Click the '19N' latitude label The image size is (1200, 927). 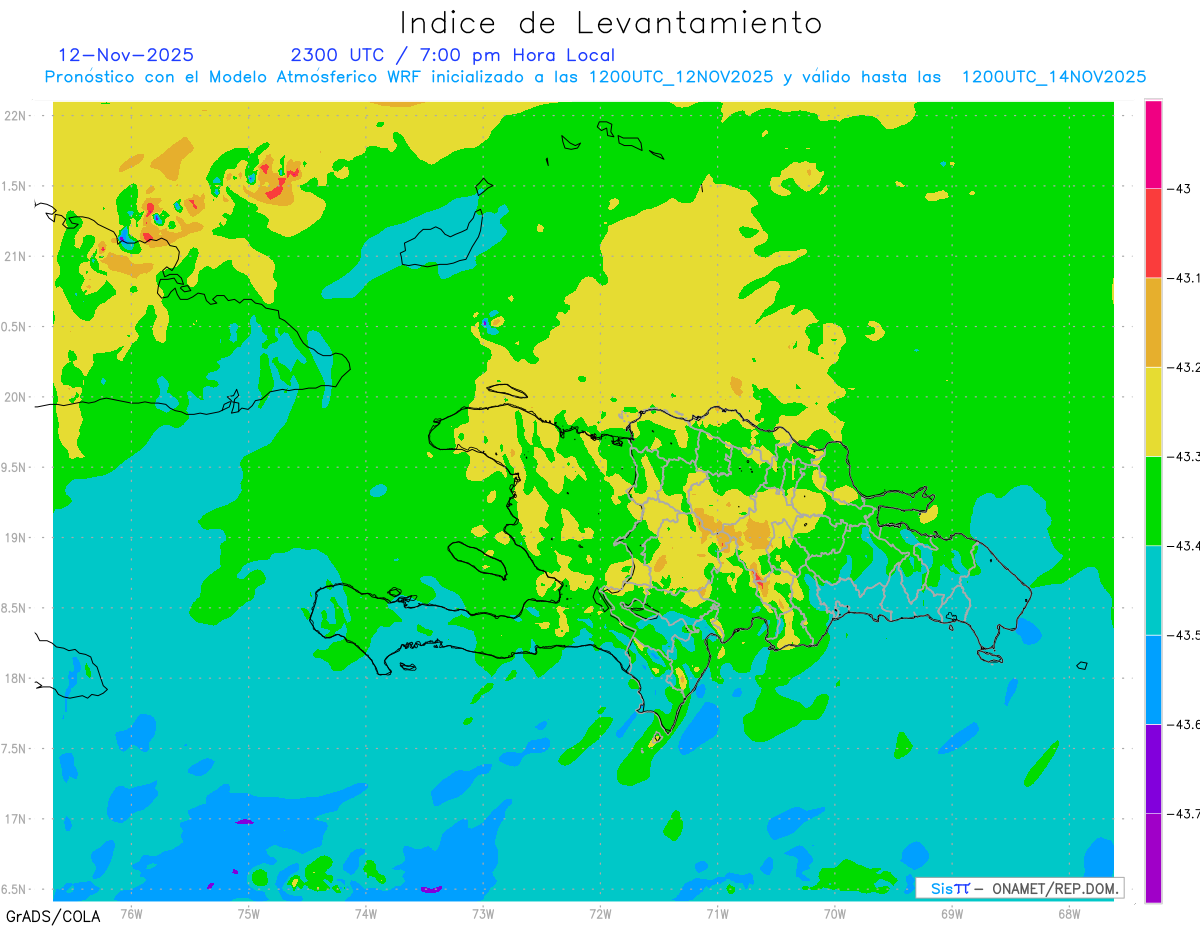(17, 538)
